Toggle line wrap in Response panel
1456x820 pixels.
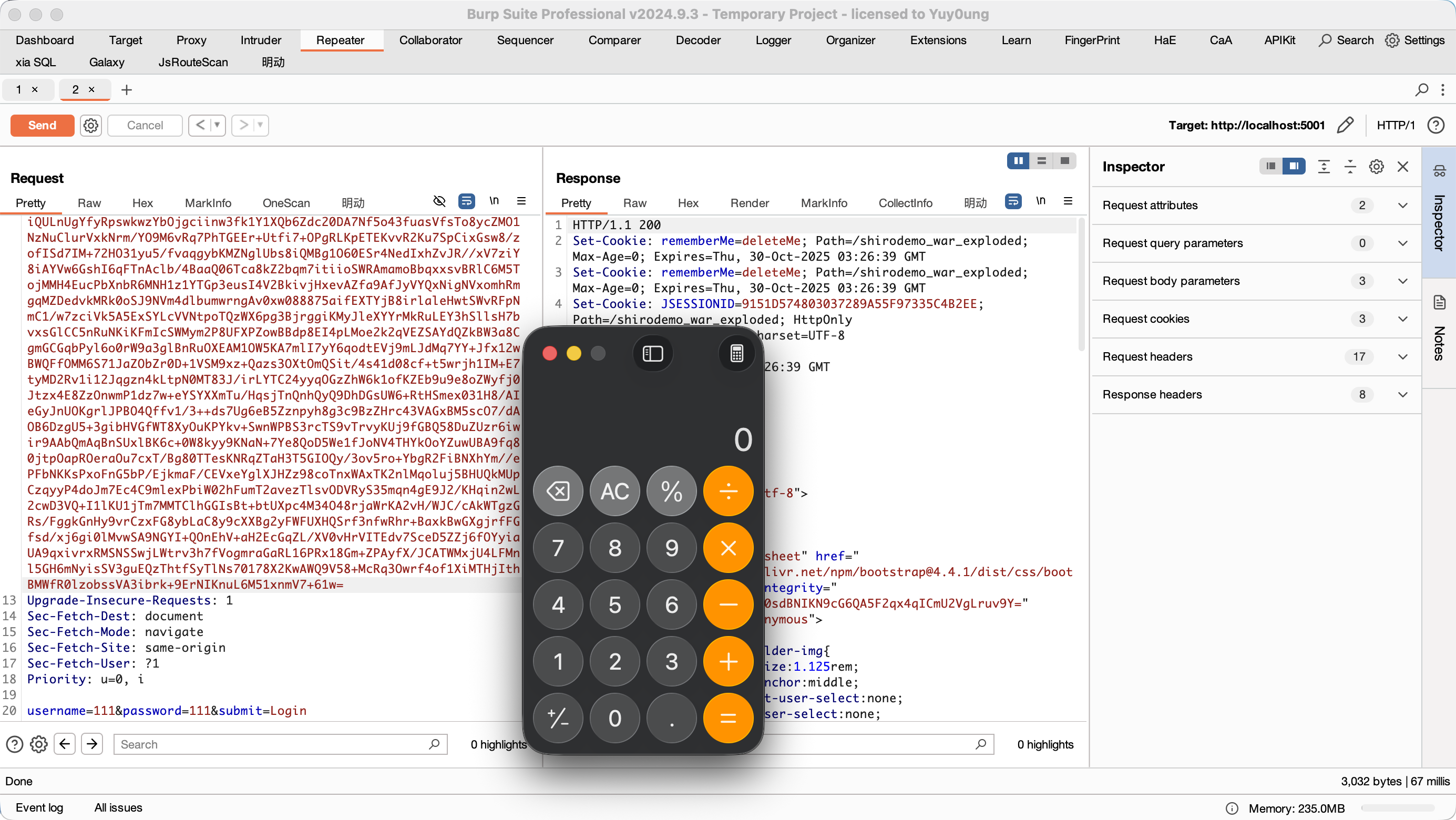1013,201
